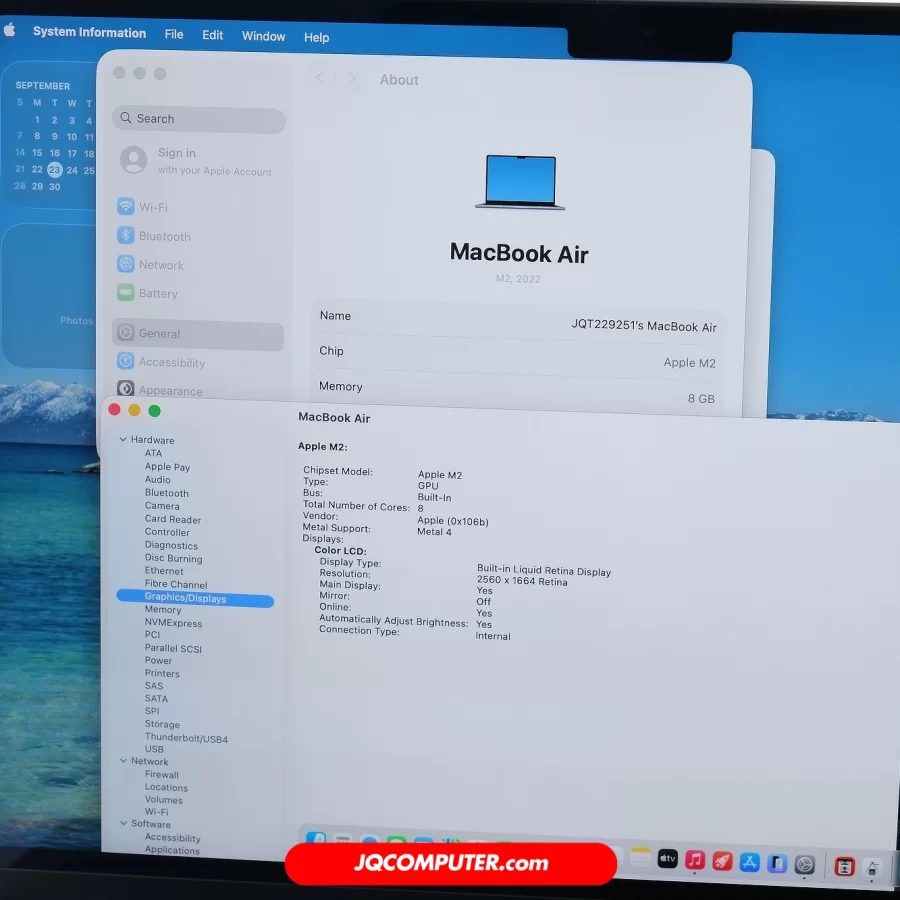Screen dimensions: 900x900
Task: Select Volumes under Network
Action: tap(164, 800)
